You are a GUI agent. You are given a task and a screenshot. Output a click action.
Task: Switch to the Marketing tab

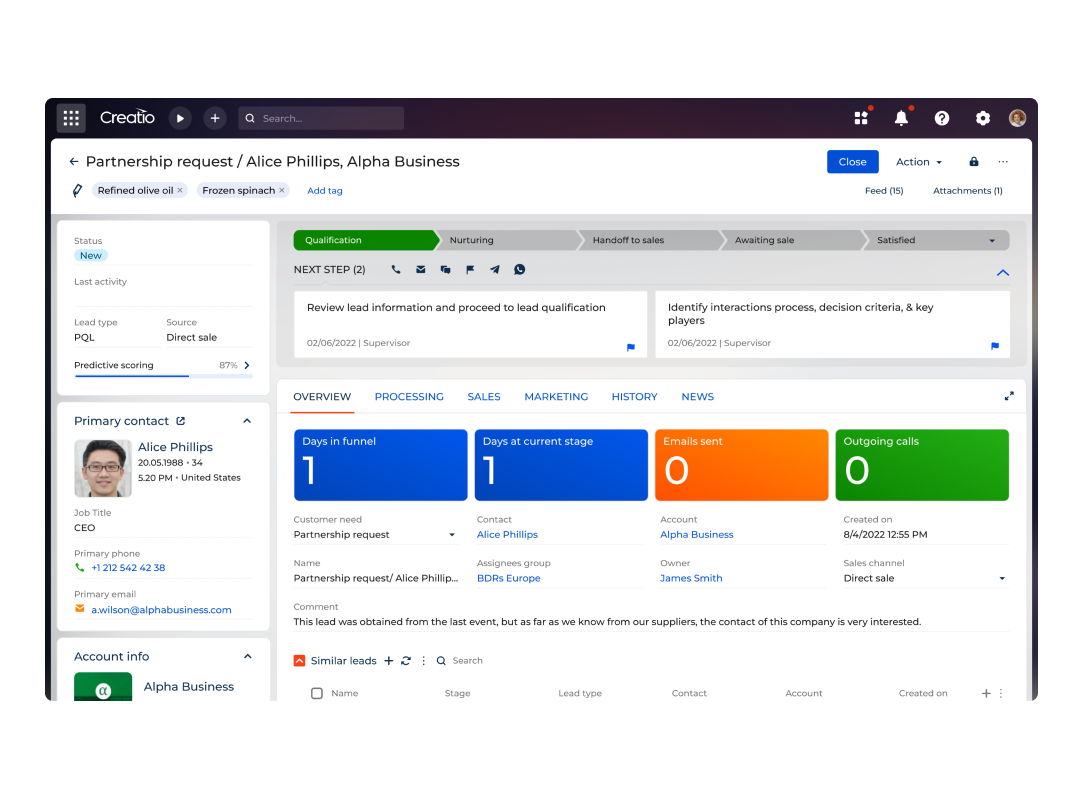pos(556,396)
